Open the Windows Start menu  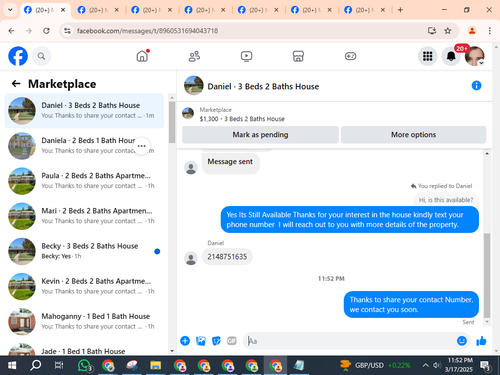(x=12, y=365)
